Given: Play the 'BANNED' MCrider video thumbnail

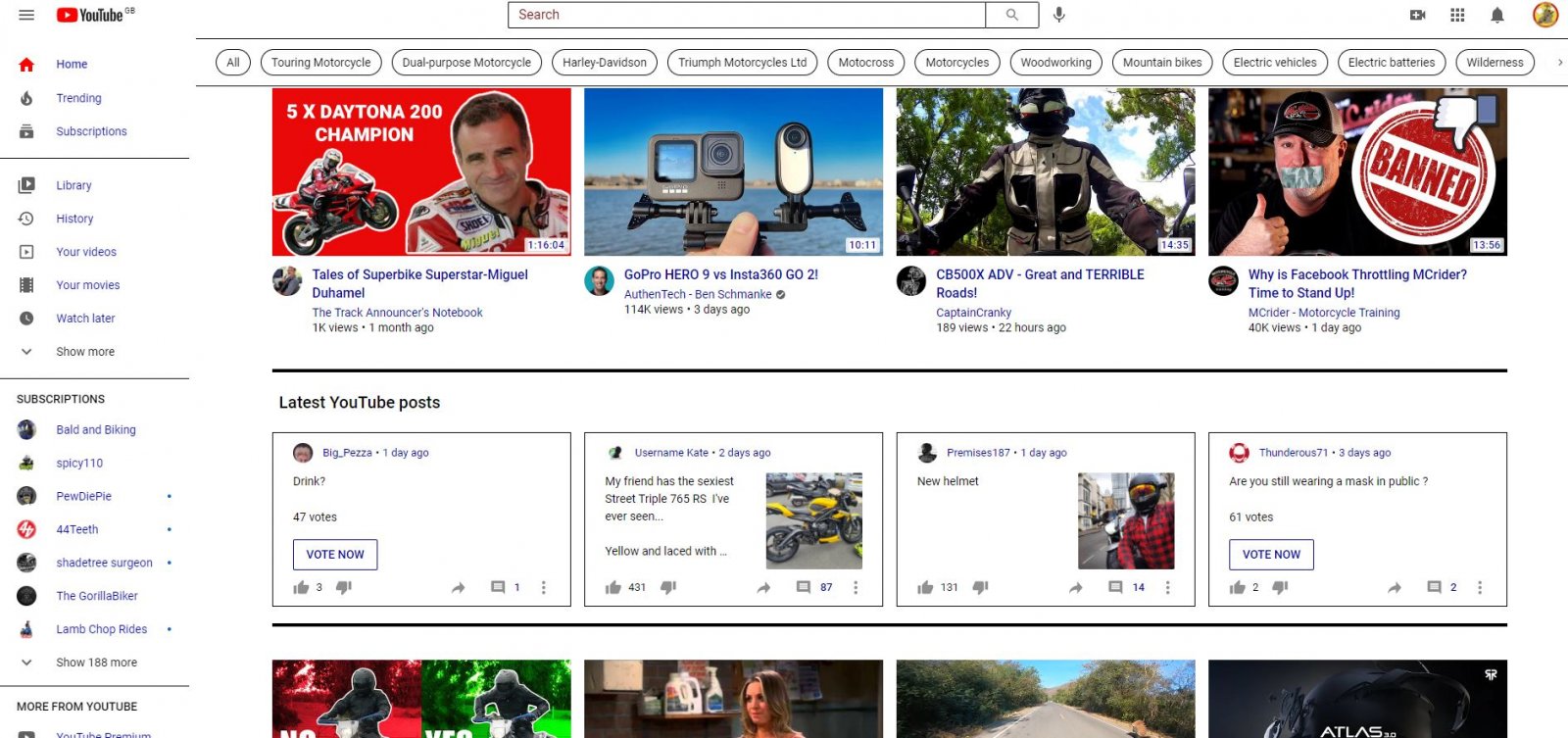Looking at the screenshot, I should [1357, 172].
